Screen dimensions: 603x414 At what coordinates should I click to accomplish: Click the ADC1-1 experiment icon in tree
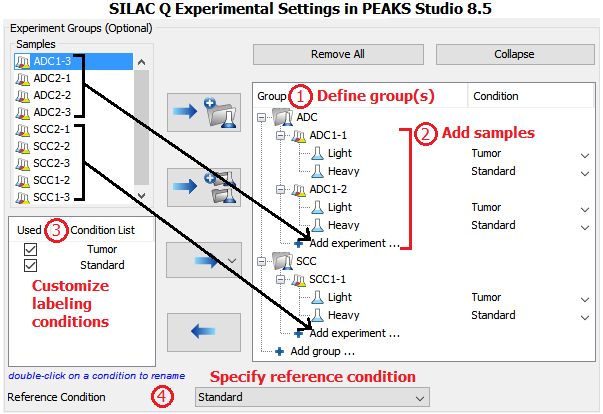coord(299,136)
